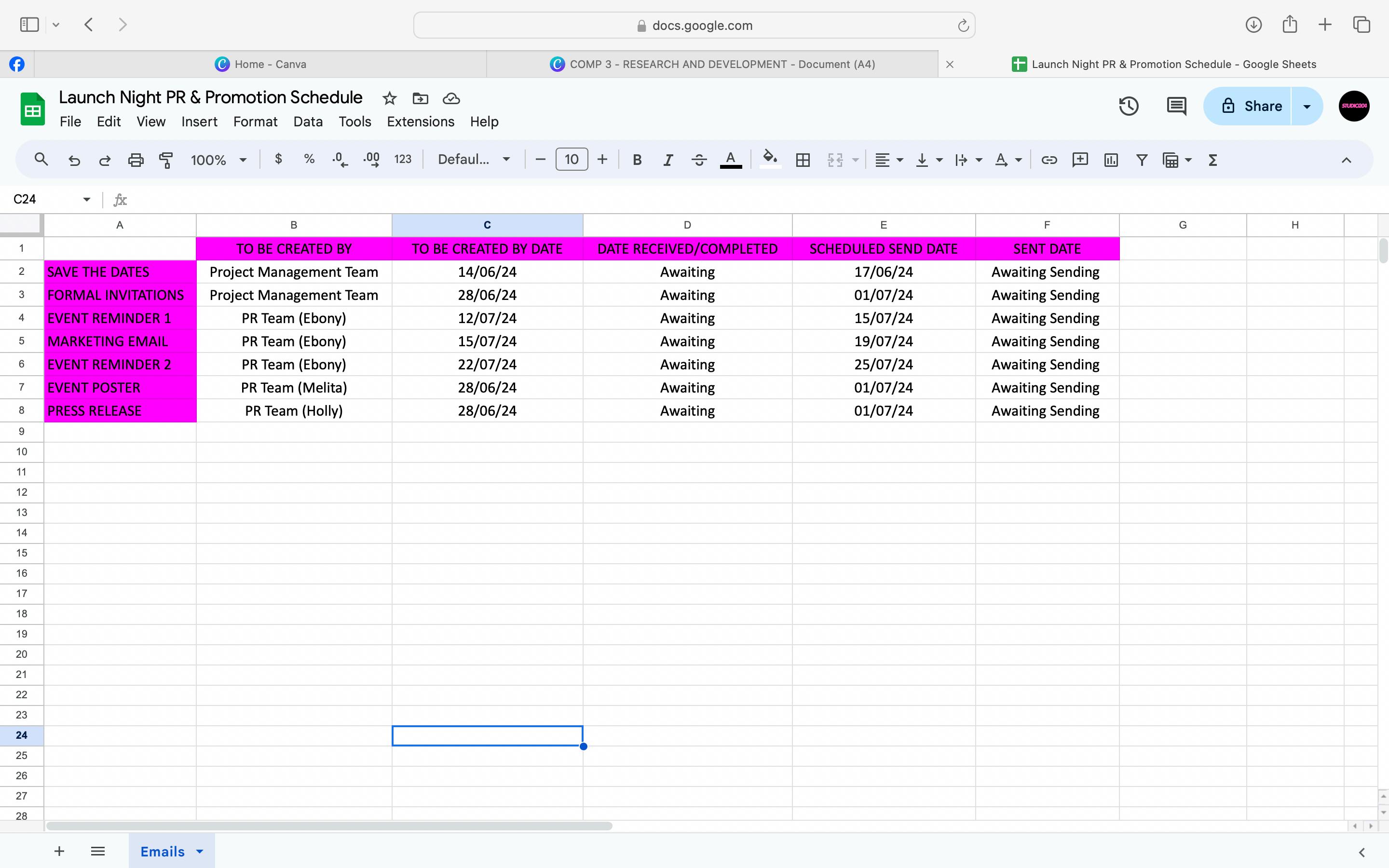
Task: Open the fill color picker
Action: [770, 159]
